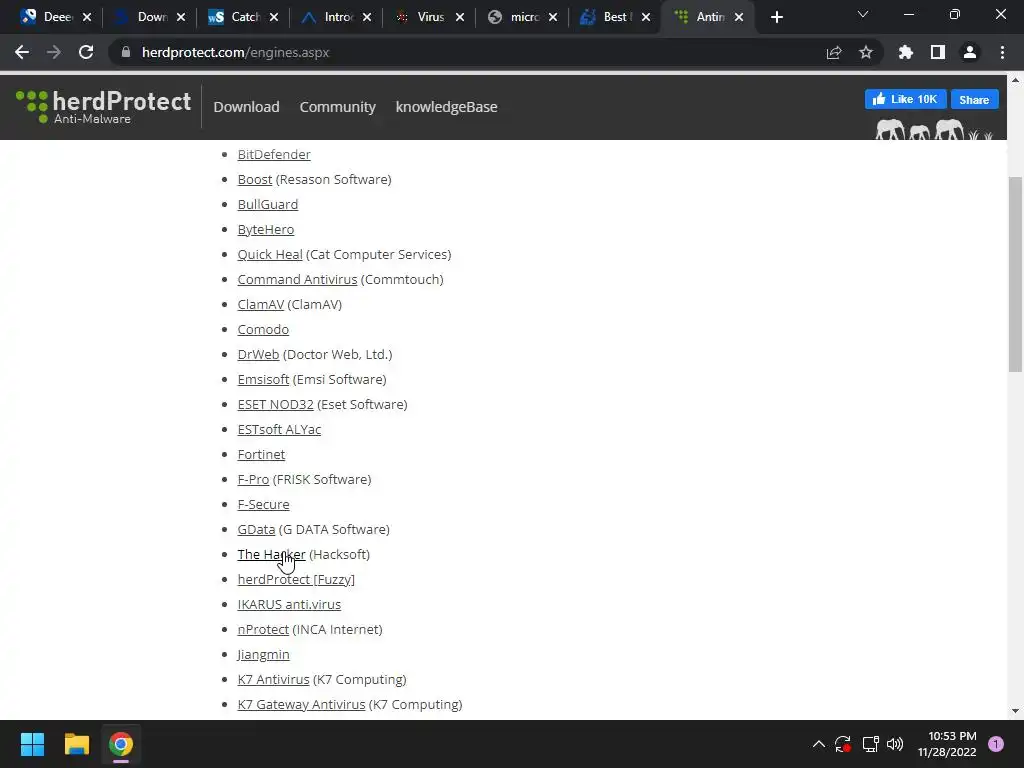Open the ESTsoft ALYac link

point(280,430)
